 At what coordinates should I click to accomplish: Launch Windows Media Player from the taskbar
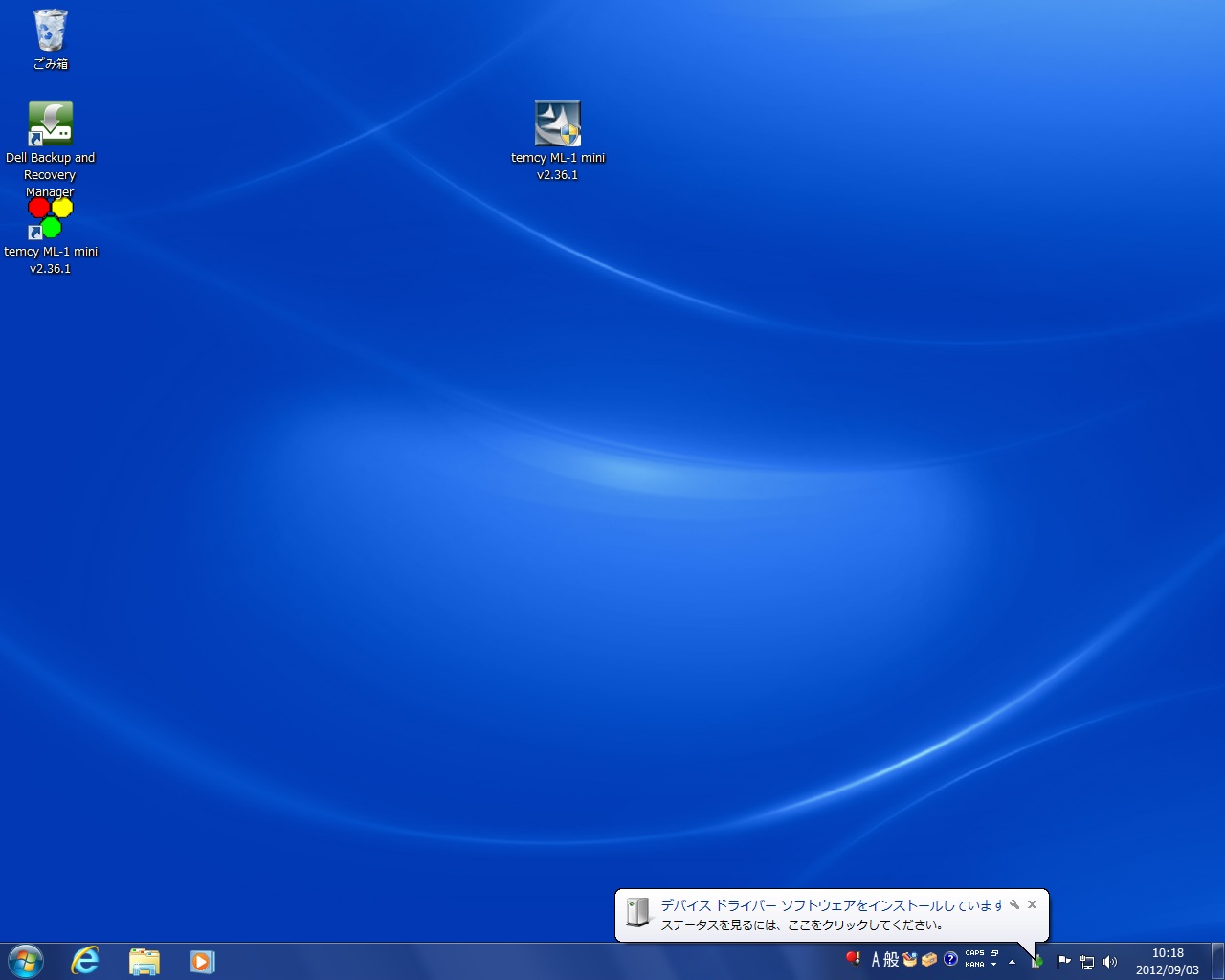click(x=202, y=961)
